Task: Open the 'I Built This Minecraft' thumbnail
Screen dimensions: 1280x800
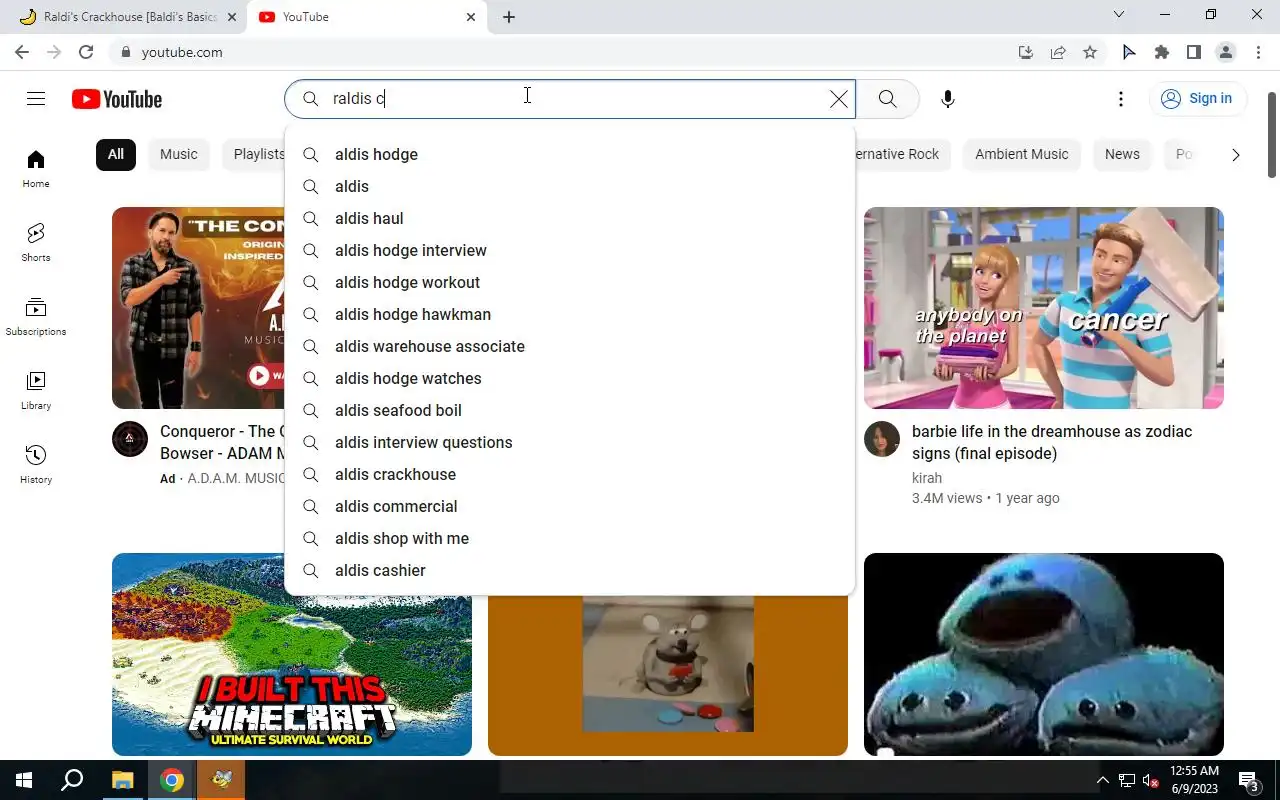Action: click(x=292, y=654)
